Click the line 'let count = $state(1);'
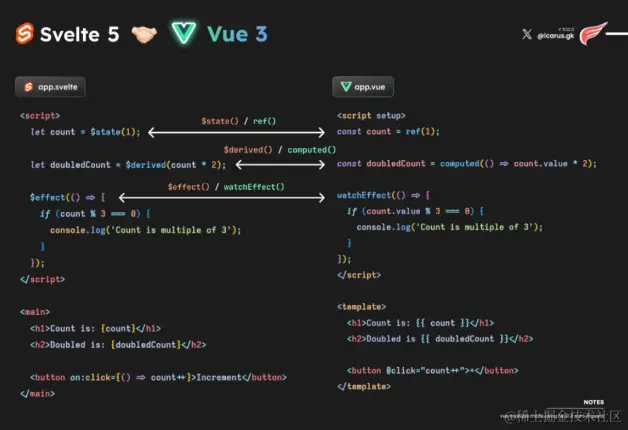Image resolution: width=628 pixels, height=430 pixels. [85, 132]
